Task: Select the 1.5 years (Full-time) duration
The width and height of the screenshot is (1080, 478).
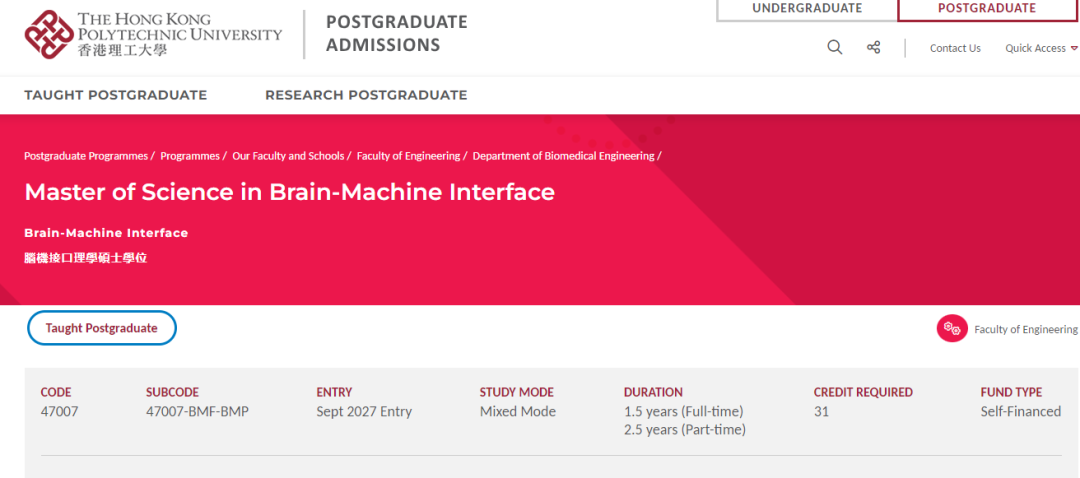Action: coord(683,412)
